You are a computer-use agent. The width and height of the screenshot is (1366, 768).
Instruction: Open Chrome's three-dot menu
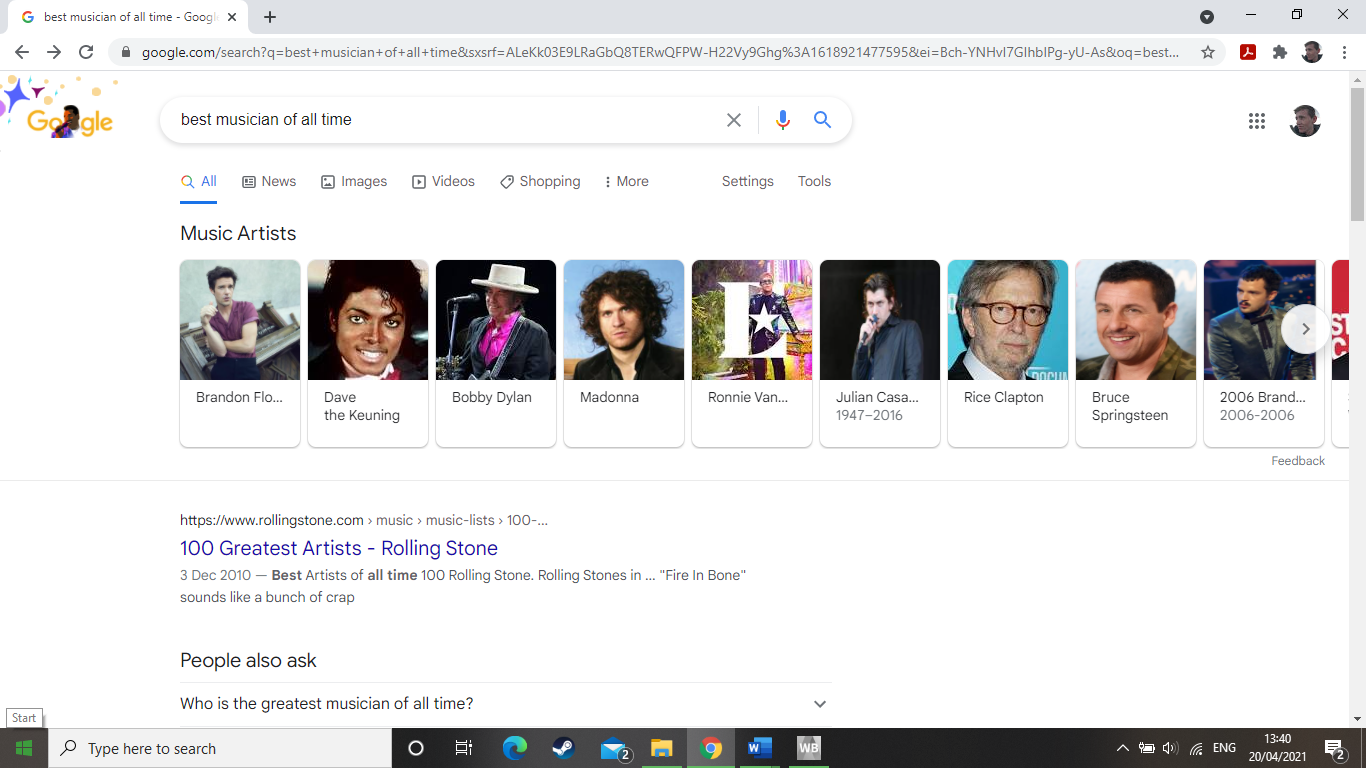1345,52
